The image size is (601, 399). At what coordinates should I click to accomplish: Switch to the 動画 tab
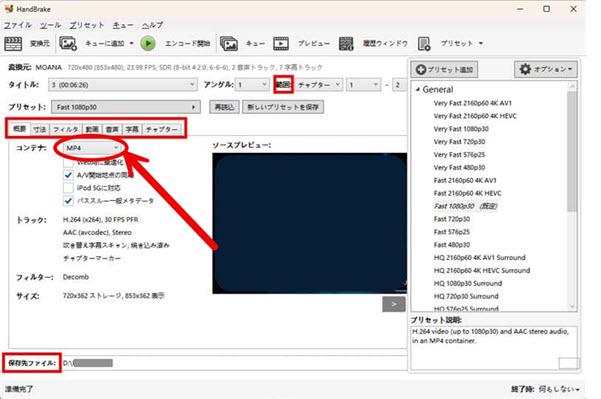(92, 129)
